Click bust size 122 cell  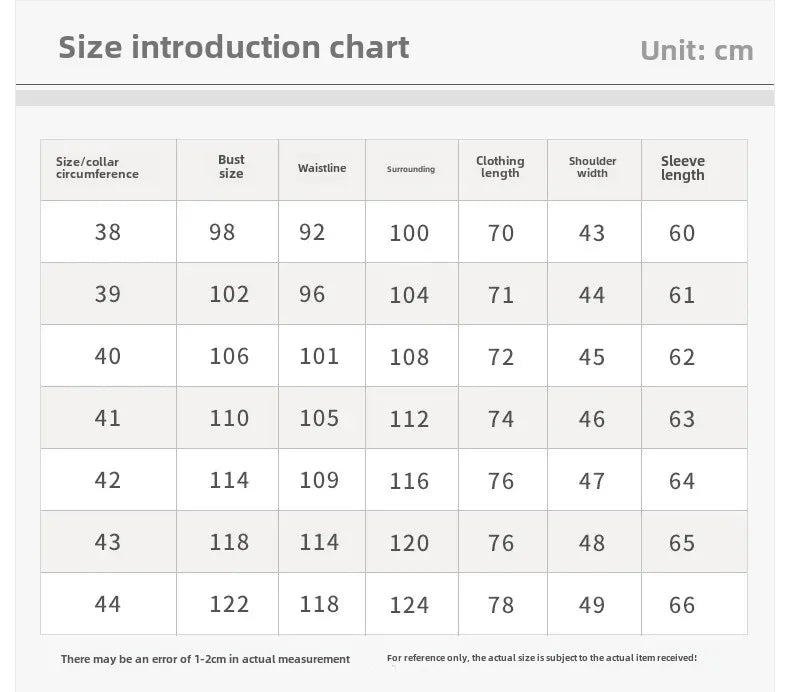pos(228,604)
